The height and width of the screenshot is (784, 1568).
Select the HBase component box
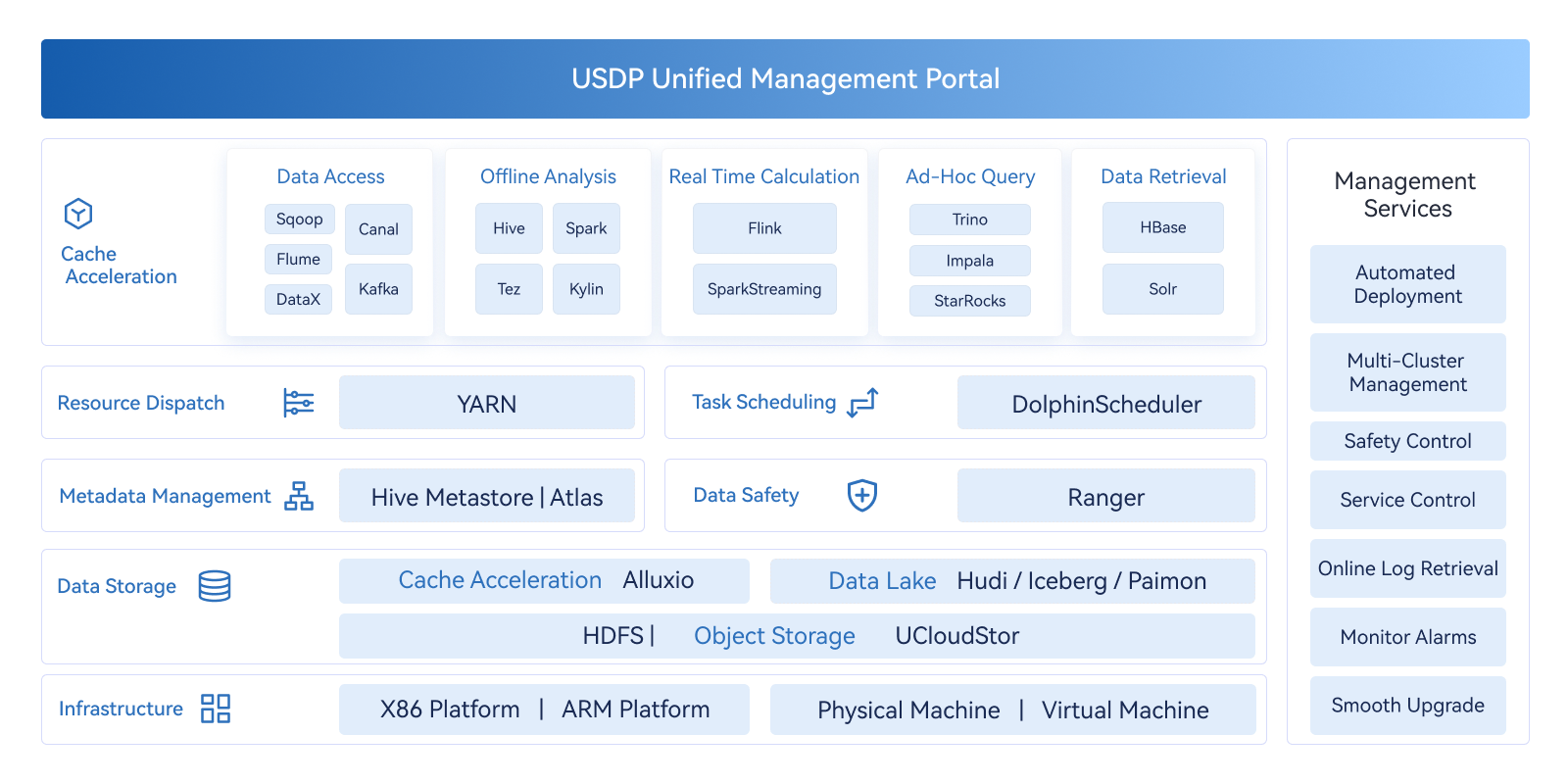(1163, 227)
